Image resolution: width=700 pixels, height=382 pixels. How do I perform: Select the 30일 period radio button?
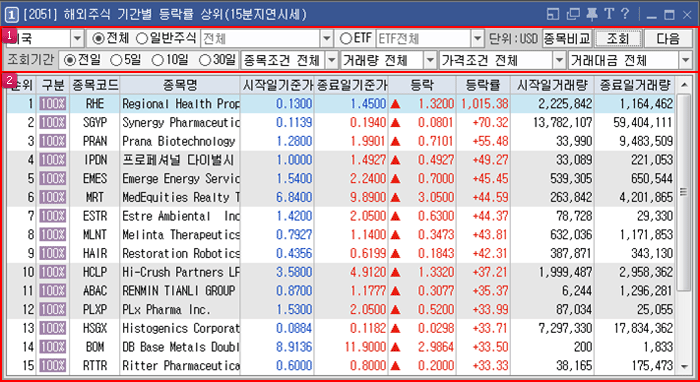tap(205, 60)
